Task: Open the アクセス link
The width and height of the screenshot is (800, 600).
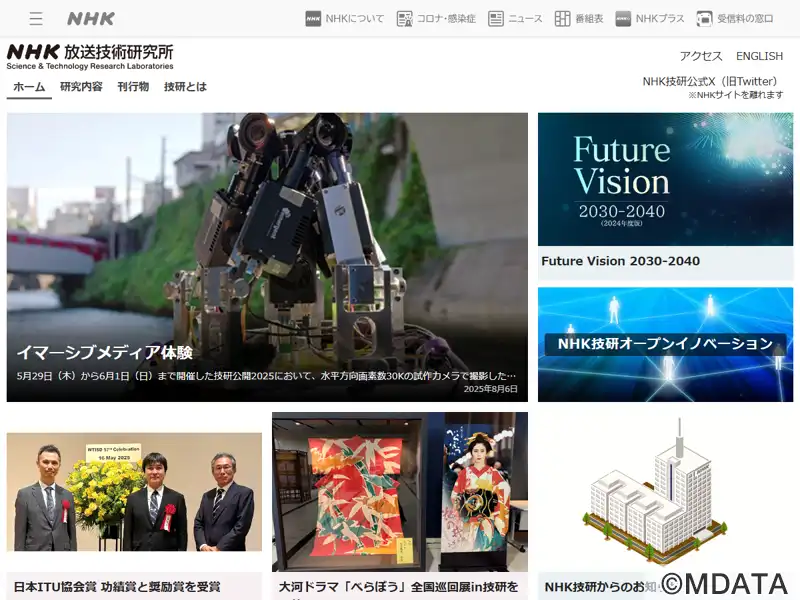Action: coord(701,56)
